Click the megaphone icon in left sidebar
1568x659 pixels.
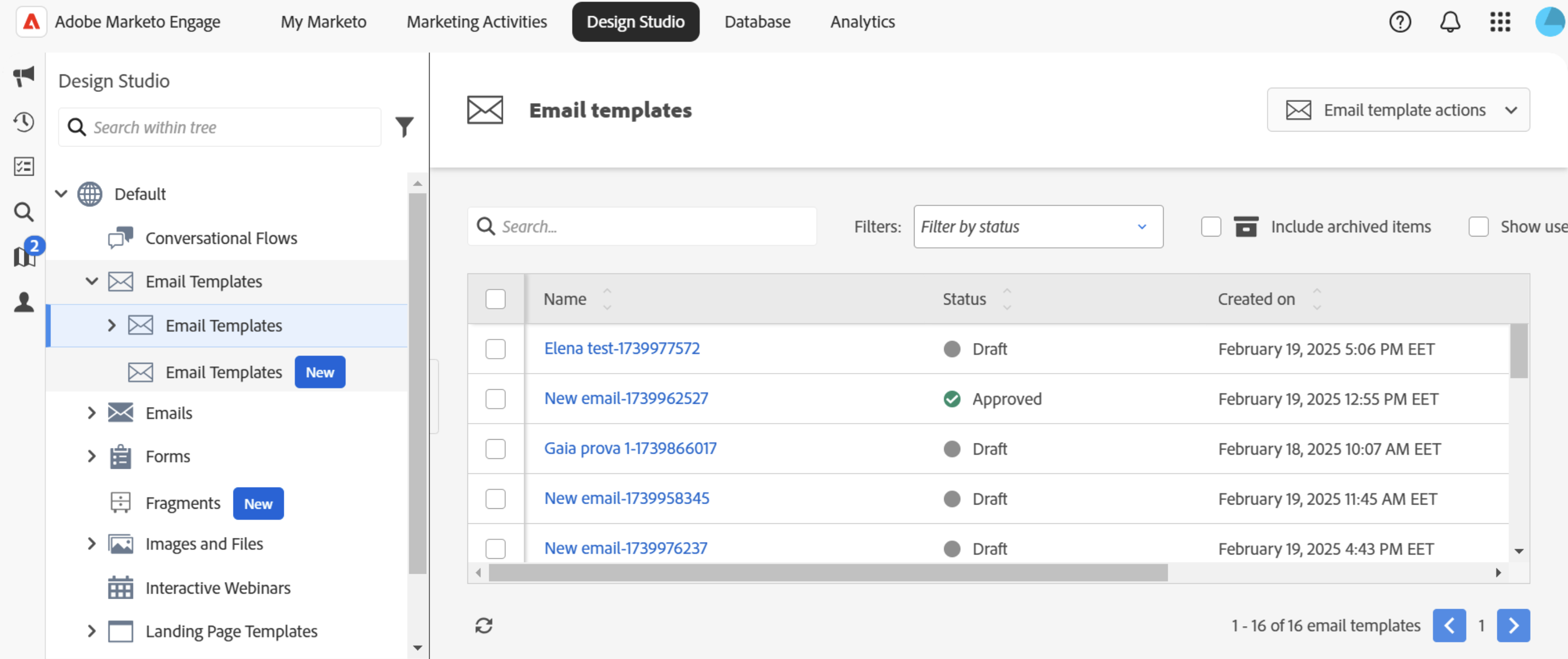[24, 77]
